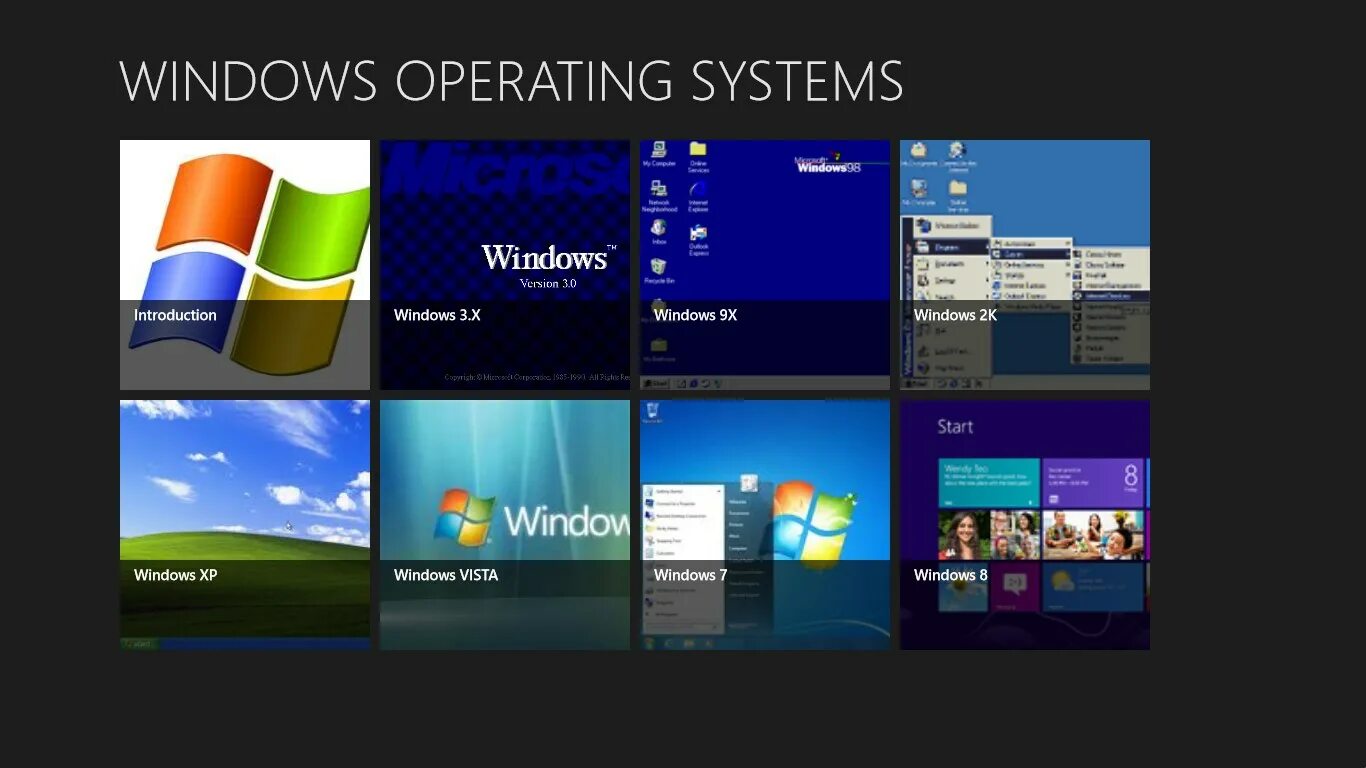Open the Windows 3.X tile
Image resolution: width=1366 pixels, height=768 pixels.
pyautogui.click(x=505, y=265)
